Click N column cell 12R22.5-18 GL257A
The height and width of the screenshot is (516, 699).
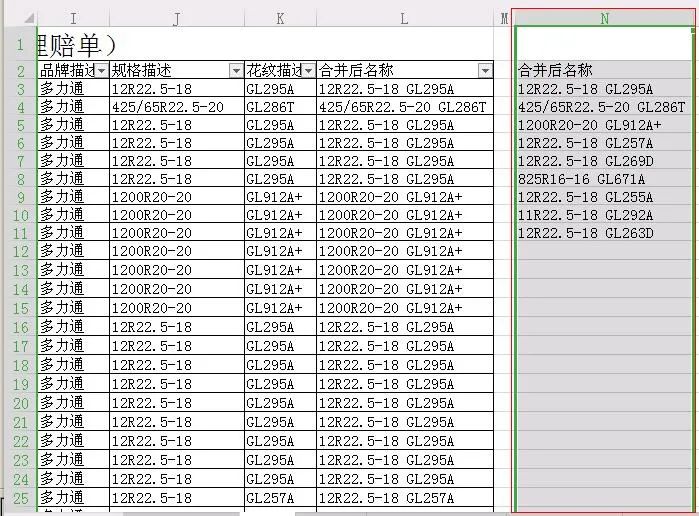point(604,143)
